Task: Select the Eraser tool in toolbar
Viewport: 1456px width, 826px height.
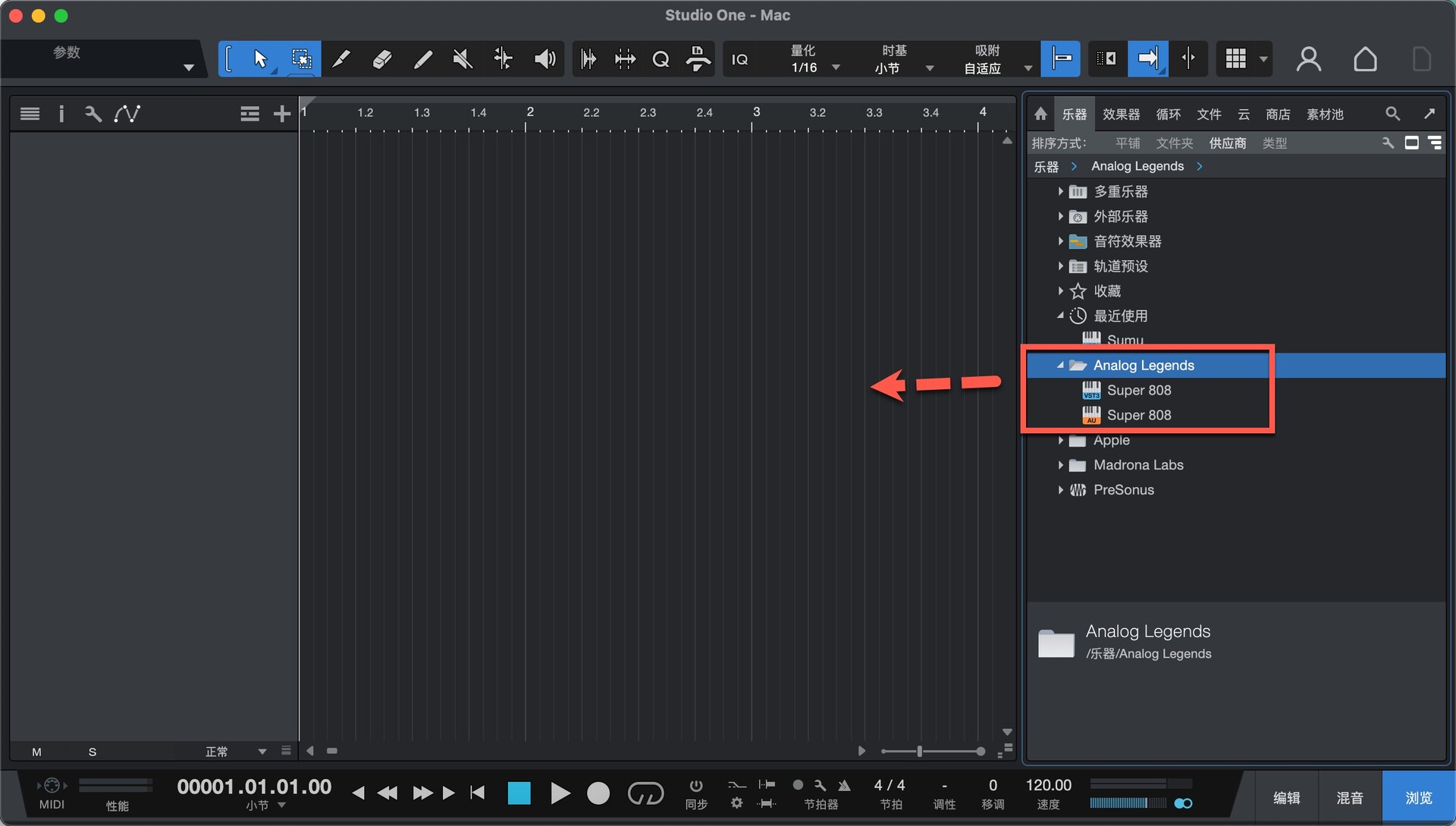Action: pos(382,59)
